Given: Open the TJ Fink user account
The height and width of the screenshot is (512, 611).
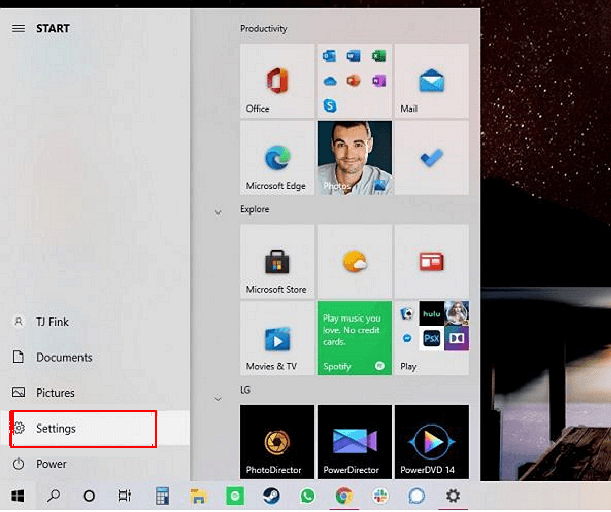Looking at the screenshot, I should (54, 322).
